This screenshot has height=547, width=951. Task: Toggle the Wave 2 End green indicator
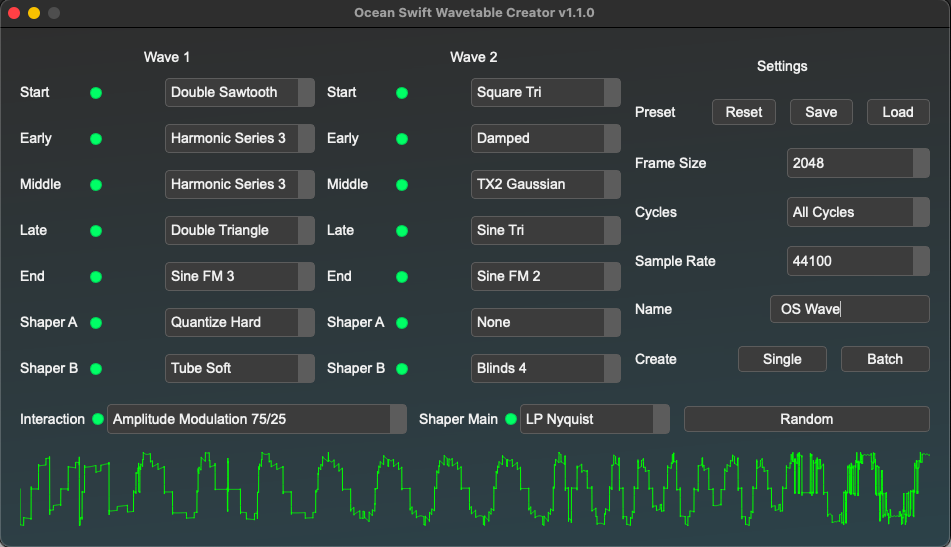(x=402, y=277)
